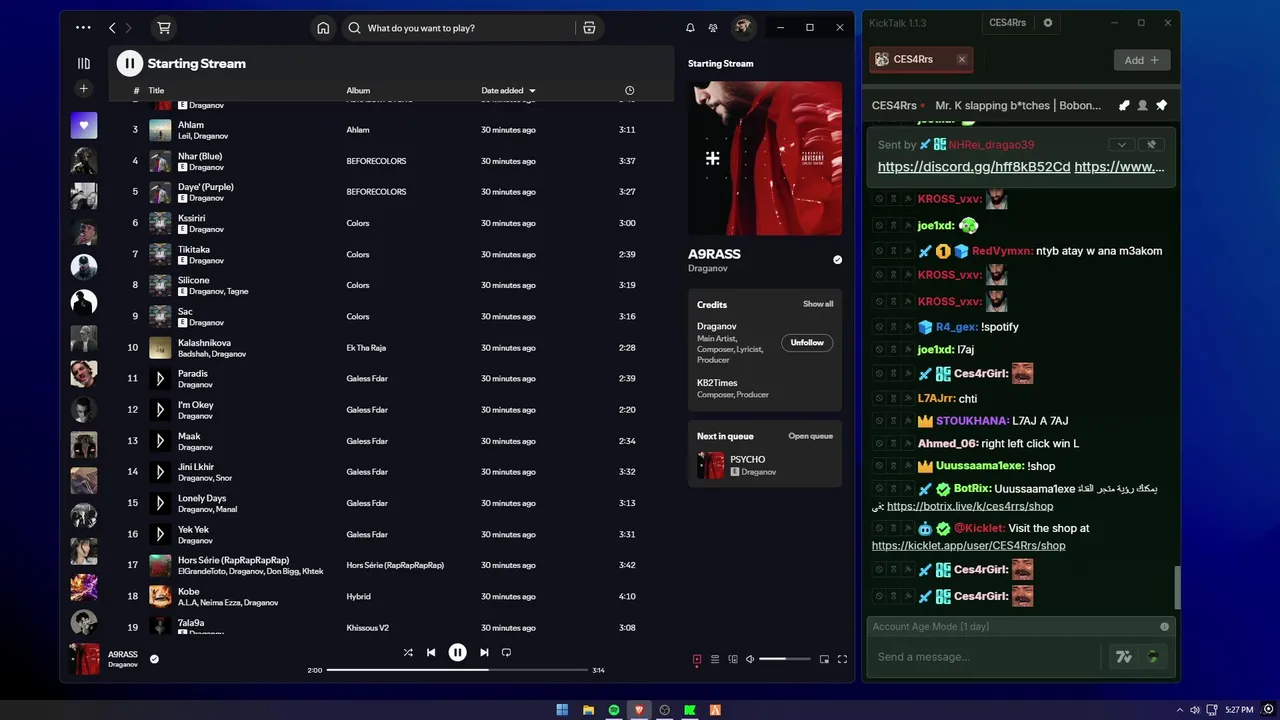Toggle shuffle playback
The height and width of the screenshot is (720, 1280).
(408, 652)
